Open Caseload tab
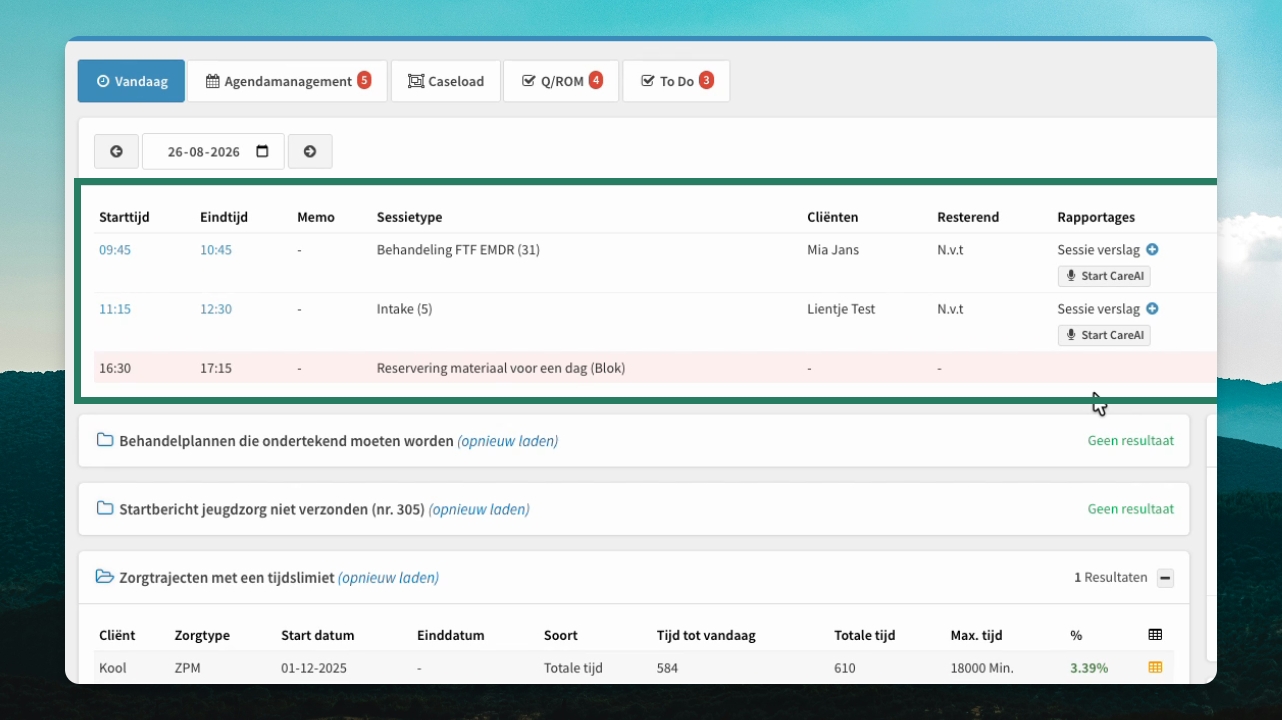 click(x=446, y=81)
